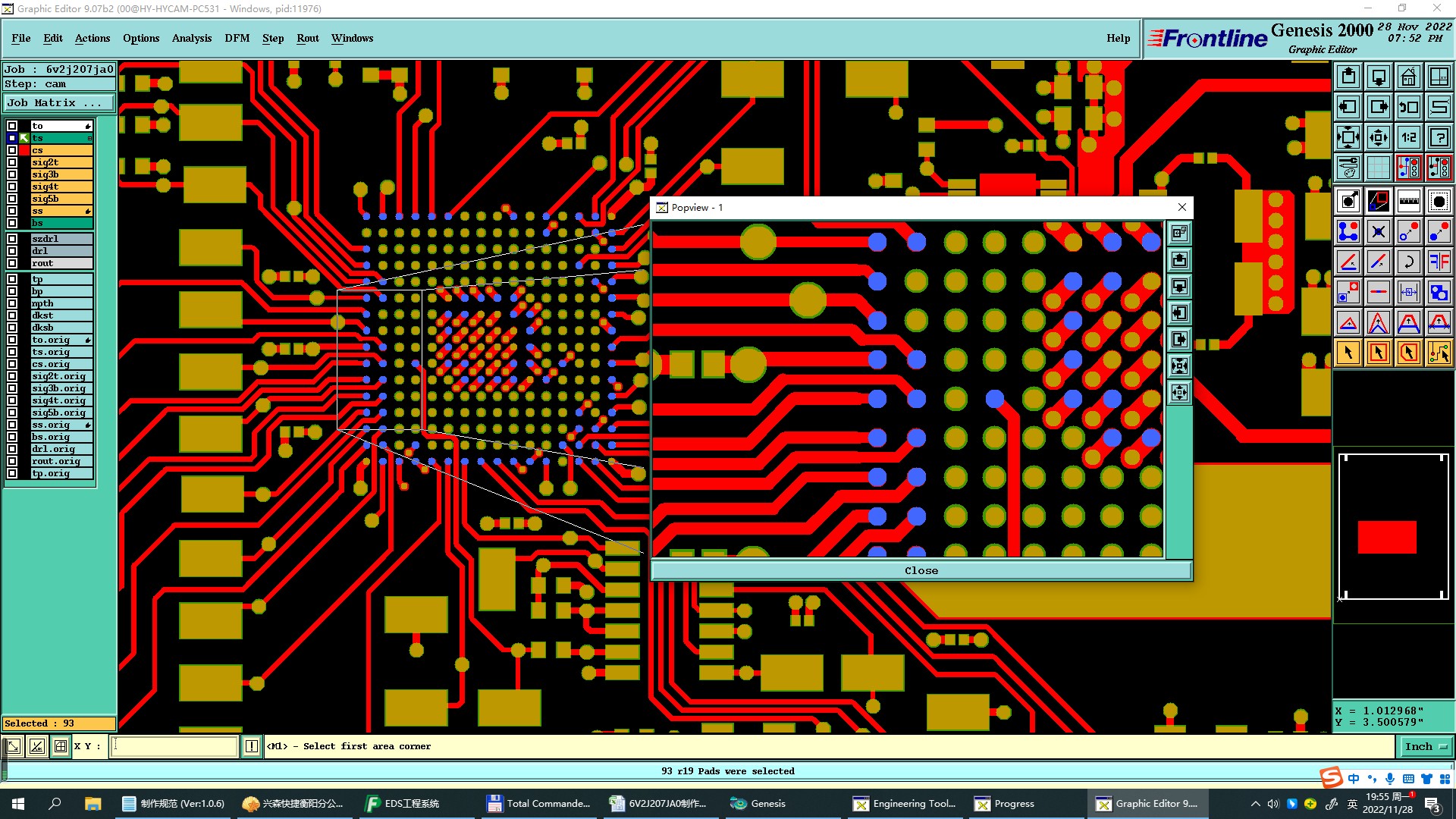Click the red cs layer color swatch

[x=24, y=150]
